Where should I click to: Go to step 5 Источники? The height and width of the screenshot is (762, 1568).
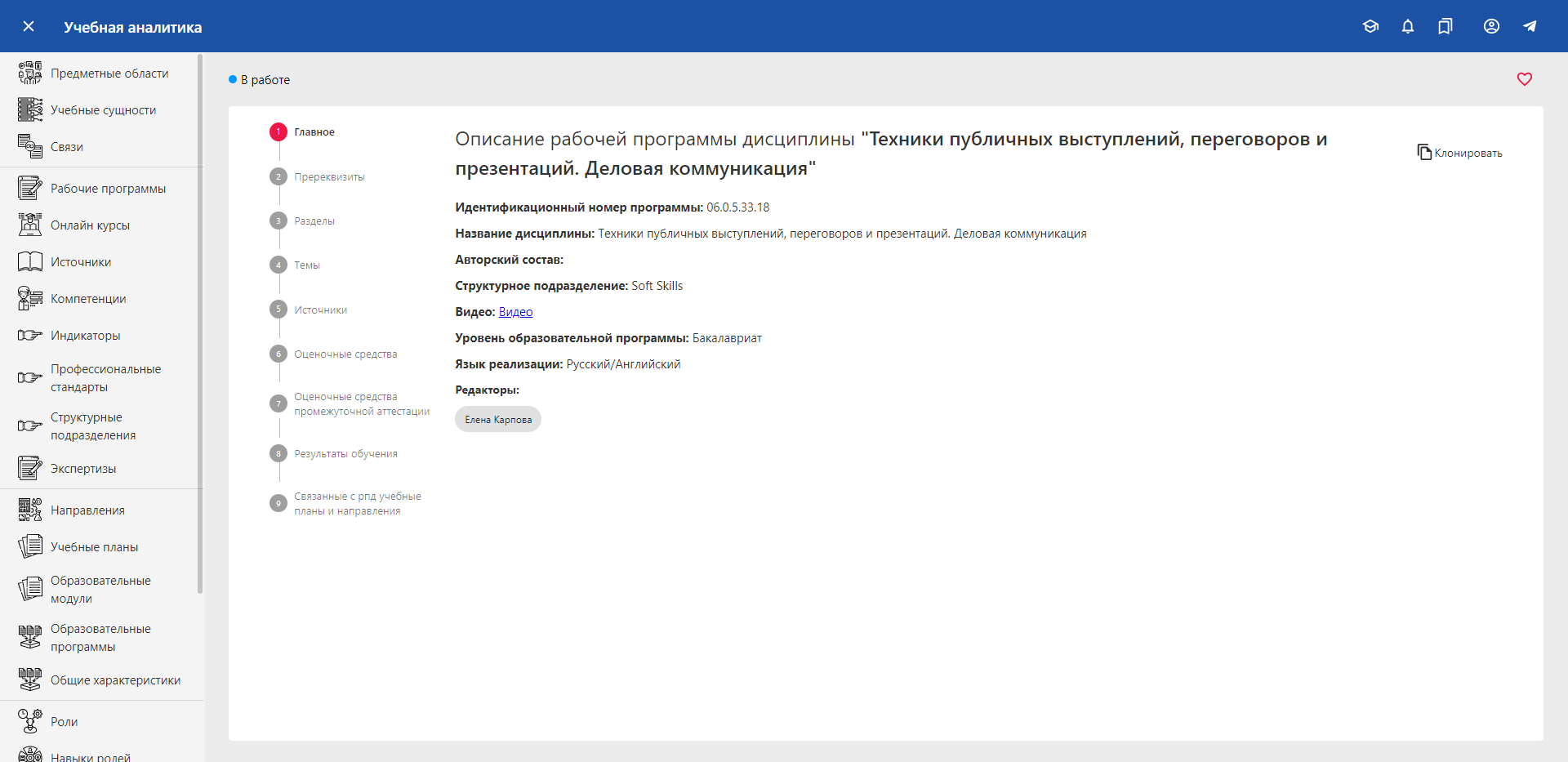pyautogui.click(x=309, y=310)
